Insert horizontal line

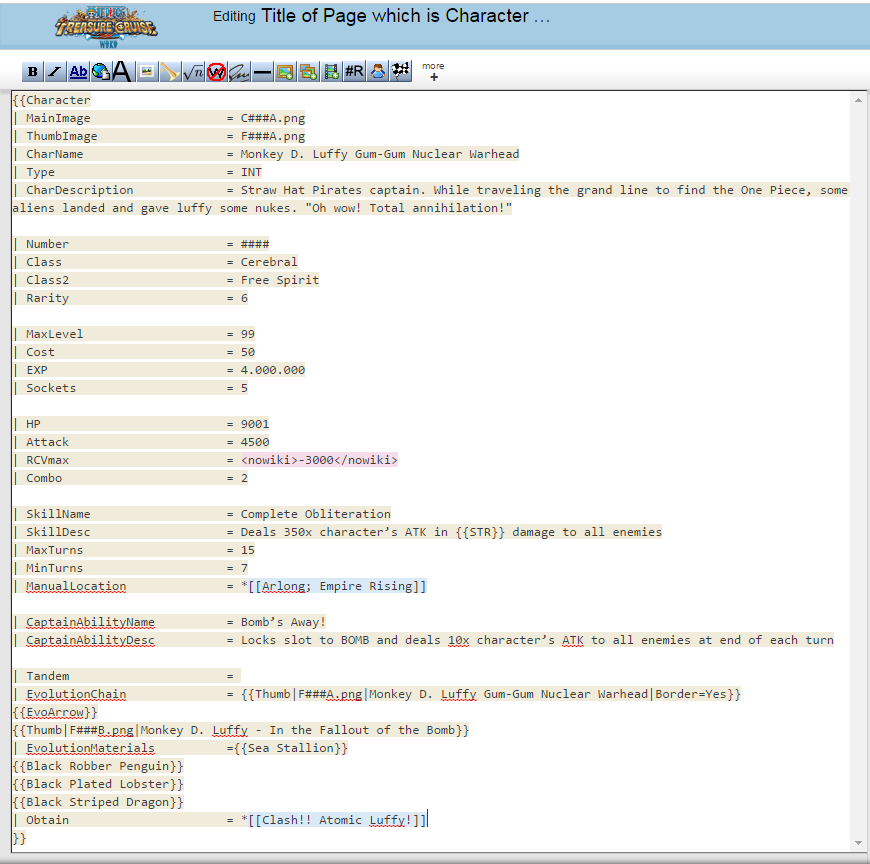(262, 72)
